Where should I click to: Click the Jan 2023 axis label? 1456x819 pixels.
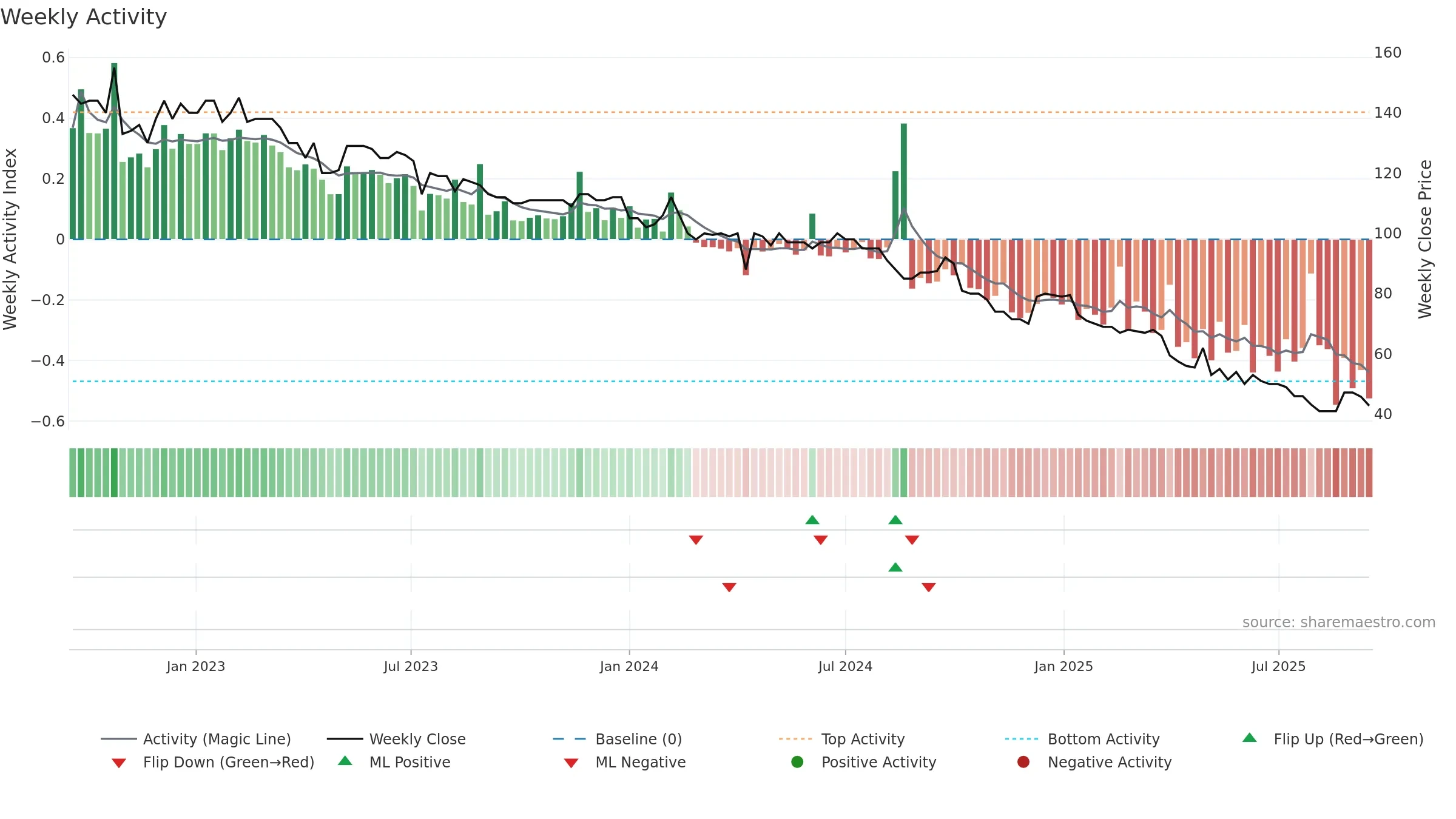pyautogui.click(x=196, y=666)
